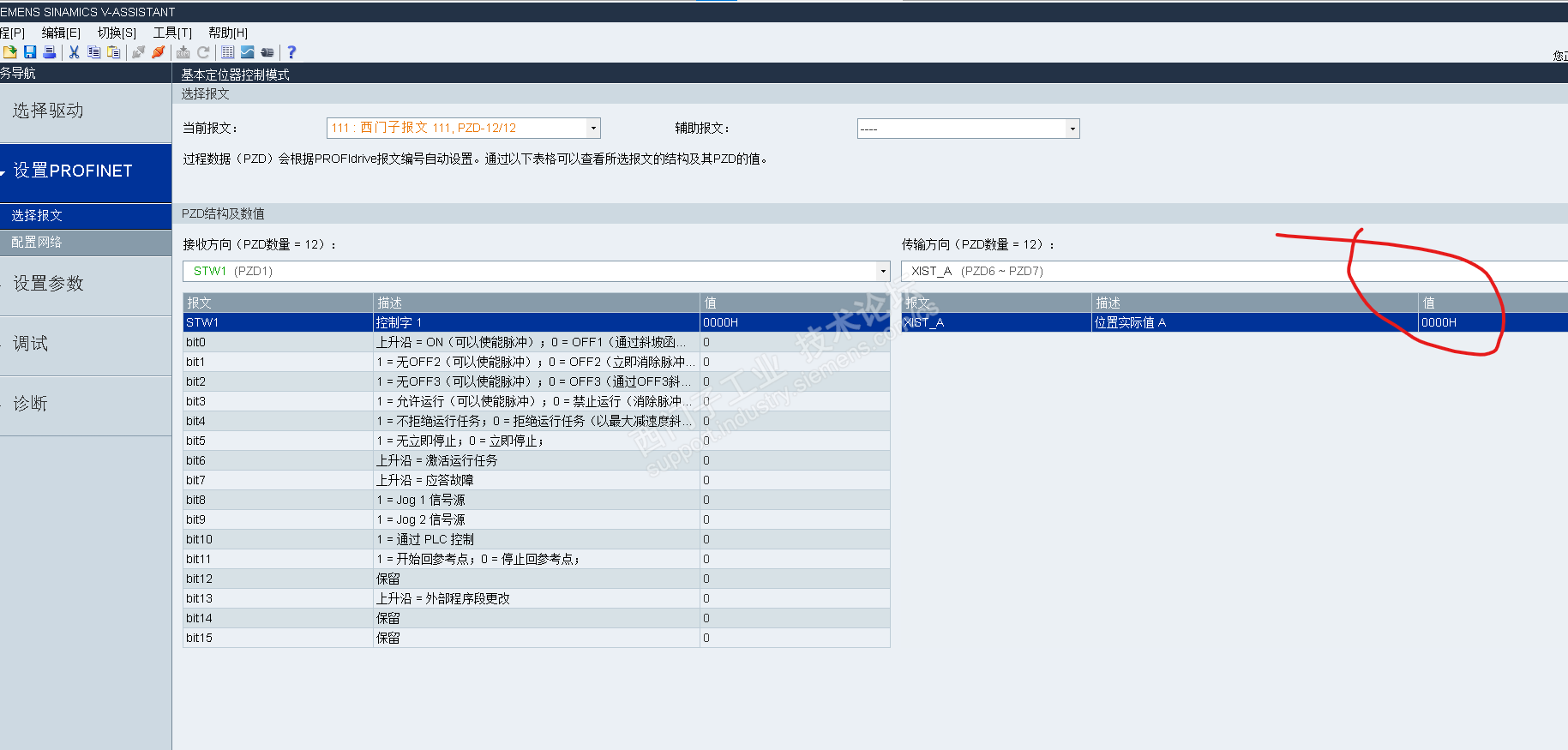
Task: Open the 配置网络 sub-item
Action: (86, 243)
